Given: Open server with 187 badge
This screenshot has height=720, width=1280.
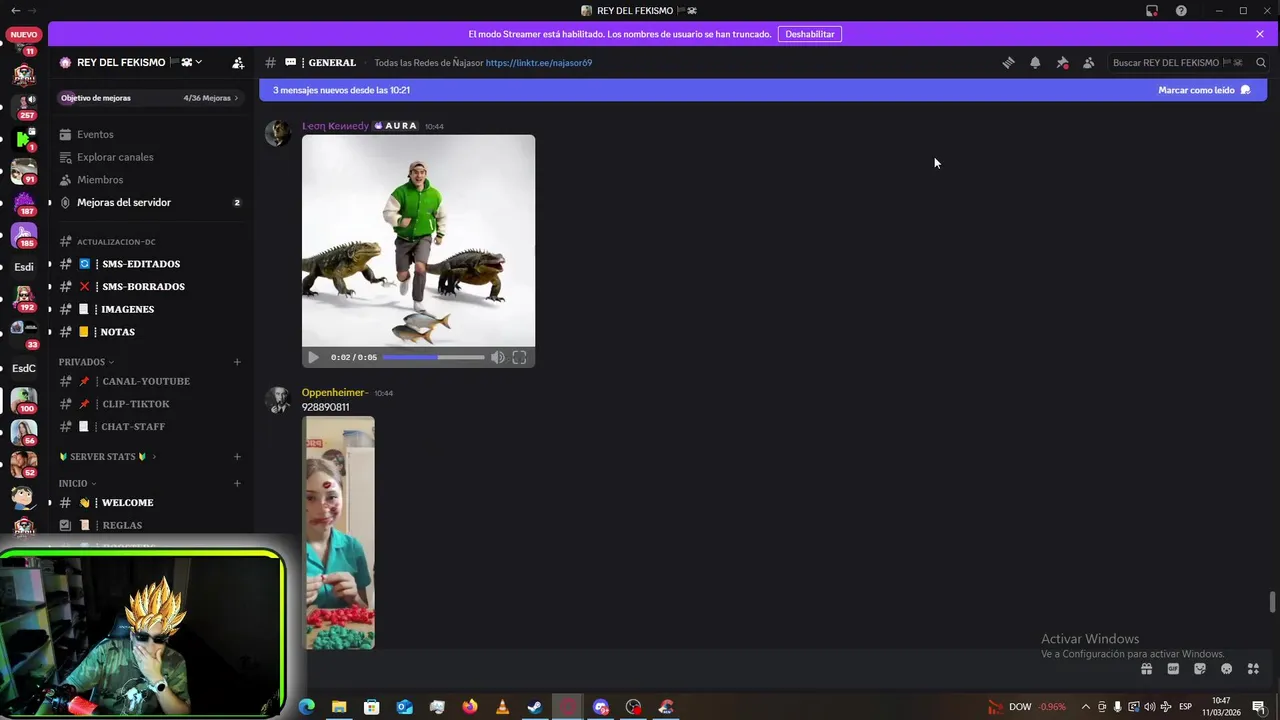Looking at the screenshot, I should [x=24, y=204].
